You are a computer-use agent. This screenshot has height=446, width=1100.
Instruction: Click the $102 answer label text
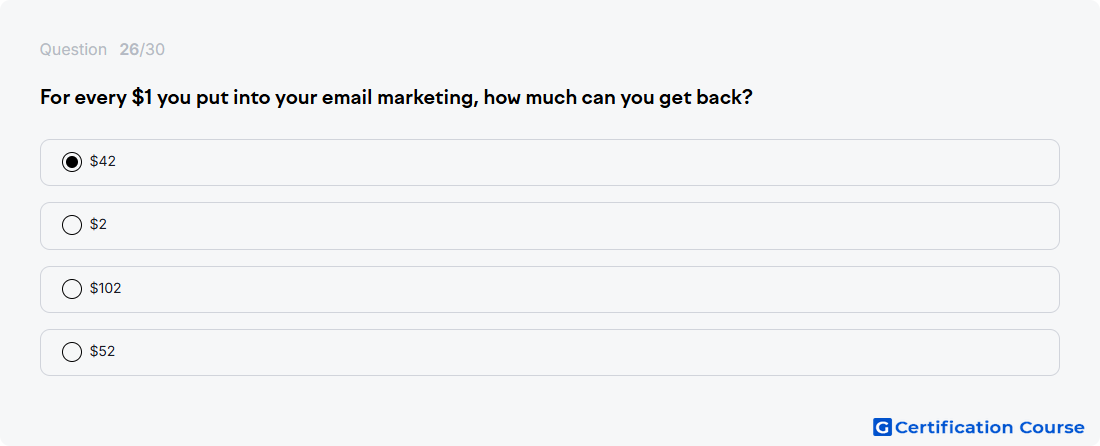click(x=105, y=288)
